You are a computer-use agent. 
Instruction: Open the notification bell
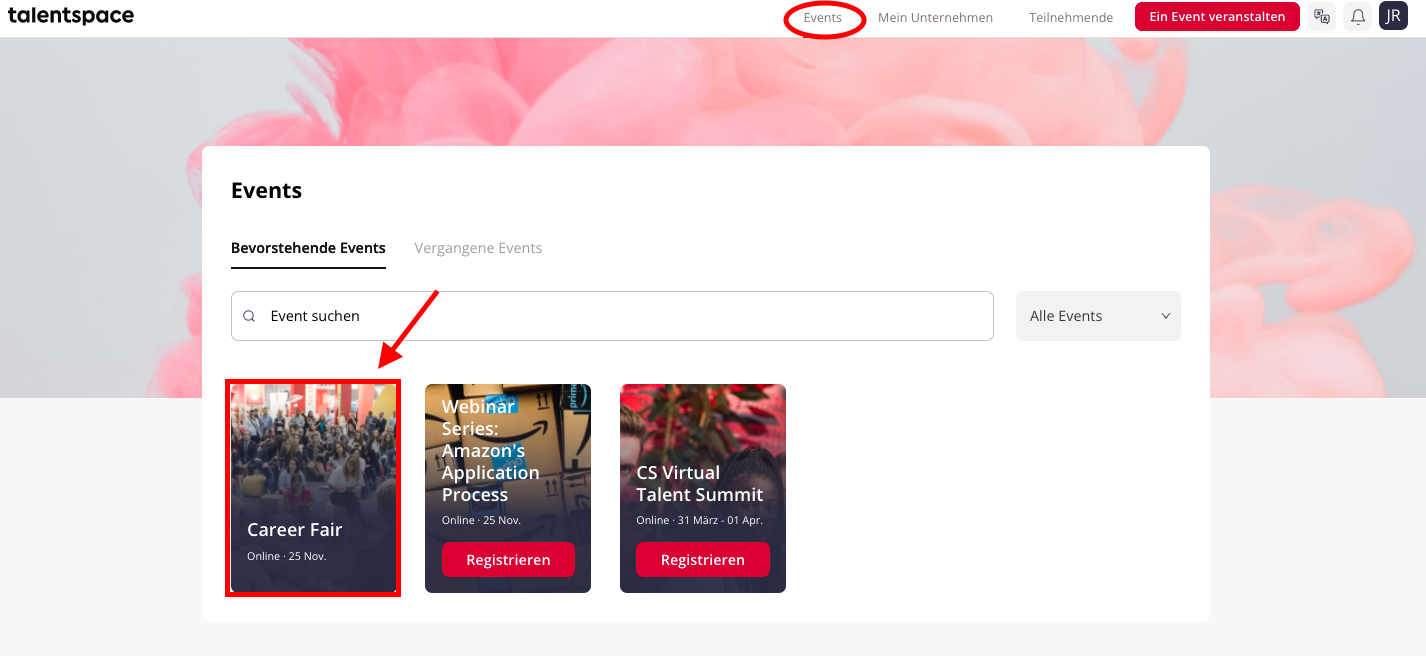coord(1358,16)
